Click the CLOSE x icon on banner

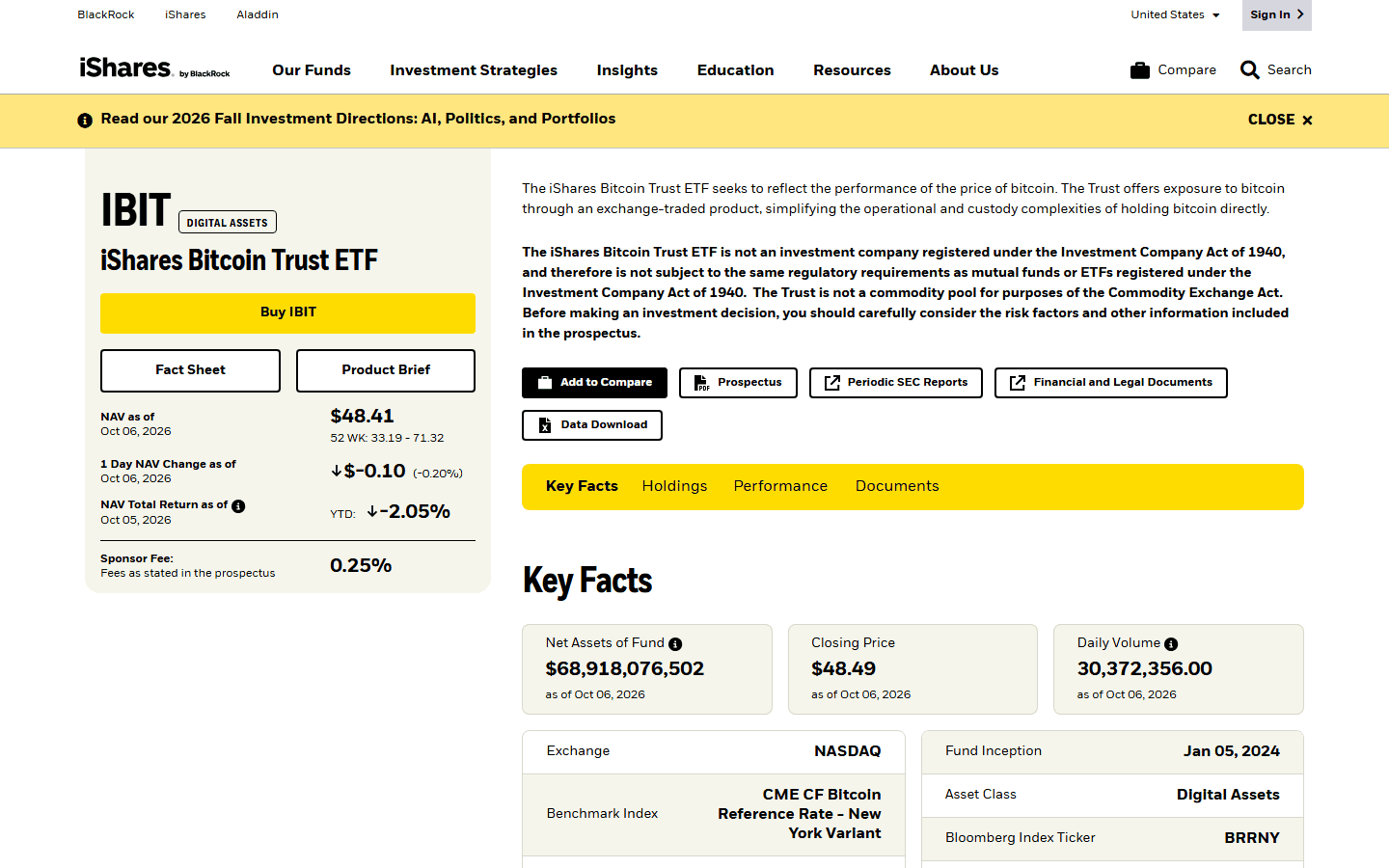pyautogui.click(x=1307, y=121)
